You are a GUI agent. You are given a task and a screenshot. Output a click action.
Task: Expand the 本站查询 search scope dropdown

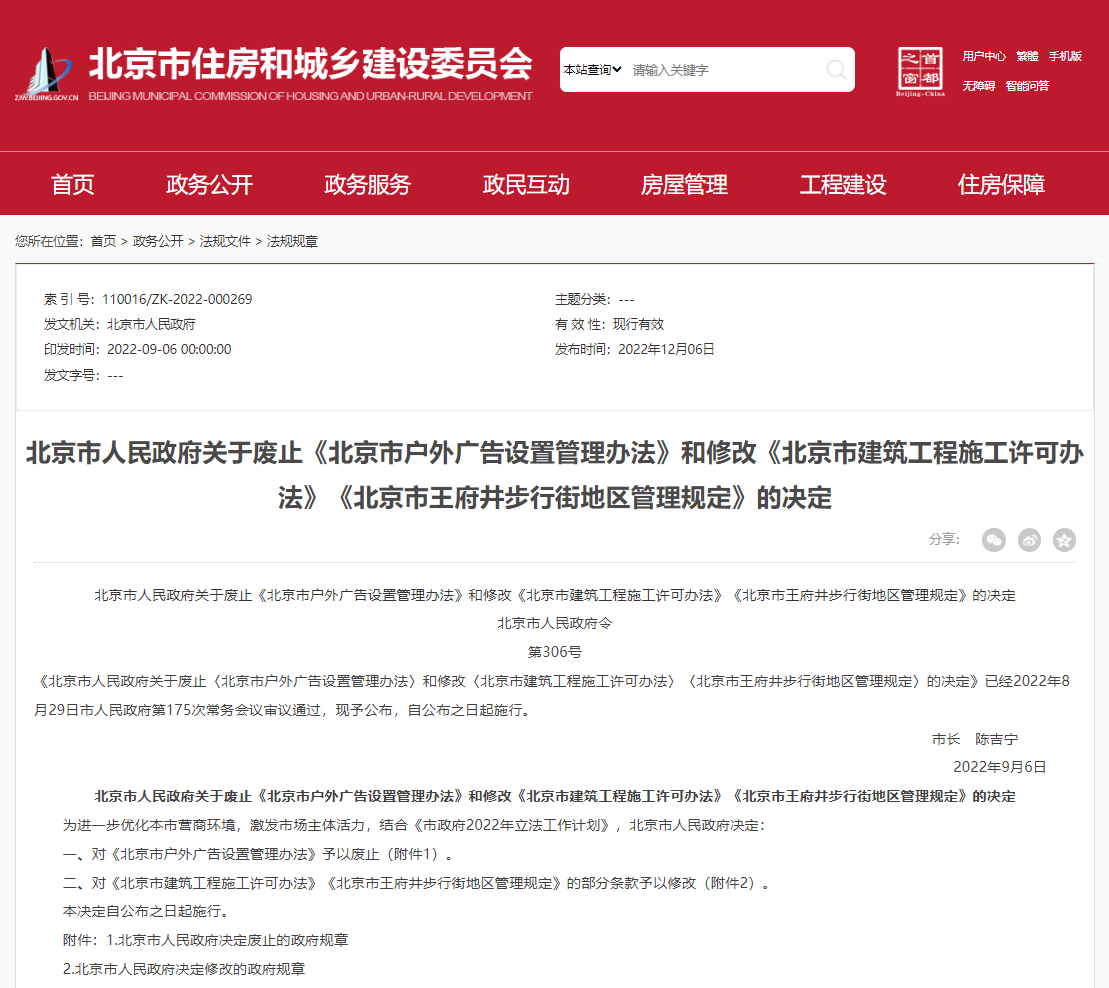[592, 70]
